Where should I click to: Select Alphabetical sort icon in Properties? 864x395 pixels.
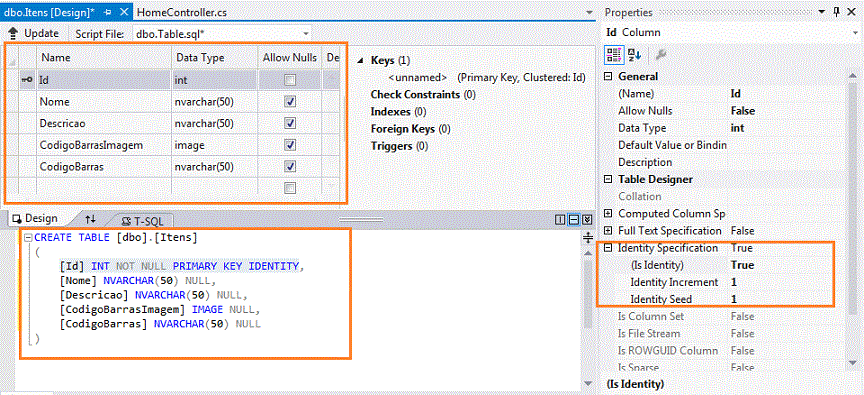pos(635,55)
